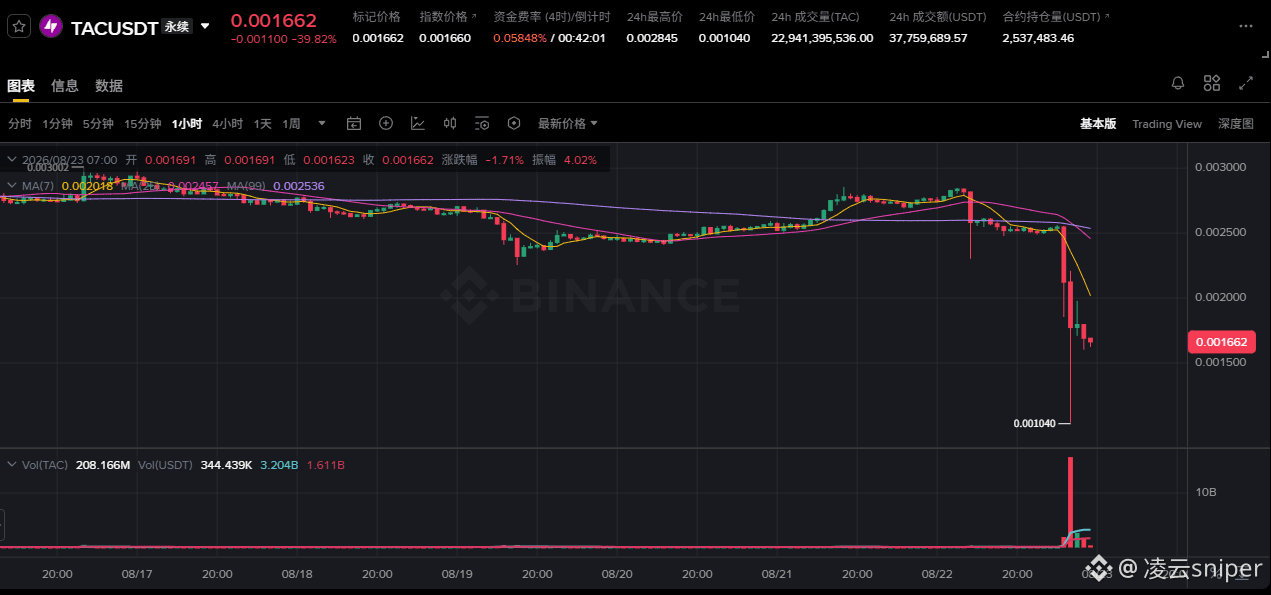
Task: Click the 24h成交量(TAC) value
Action: (822, 38)
